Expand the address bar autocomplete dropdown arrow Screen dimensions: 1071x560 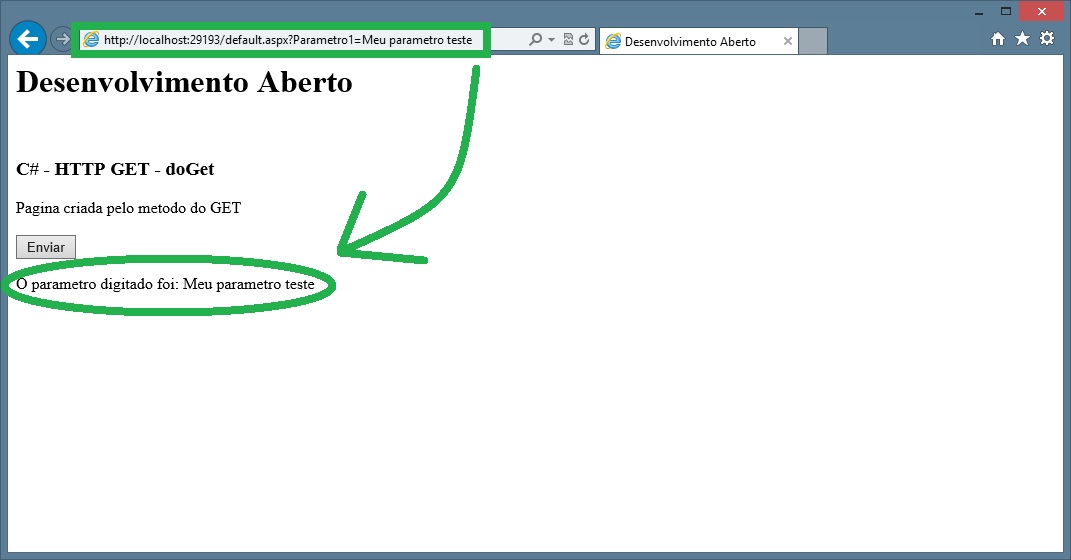[x=551, y=40]
